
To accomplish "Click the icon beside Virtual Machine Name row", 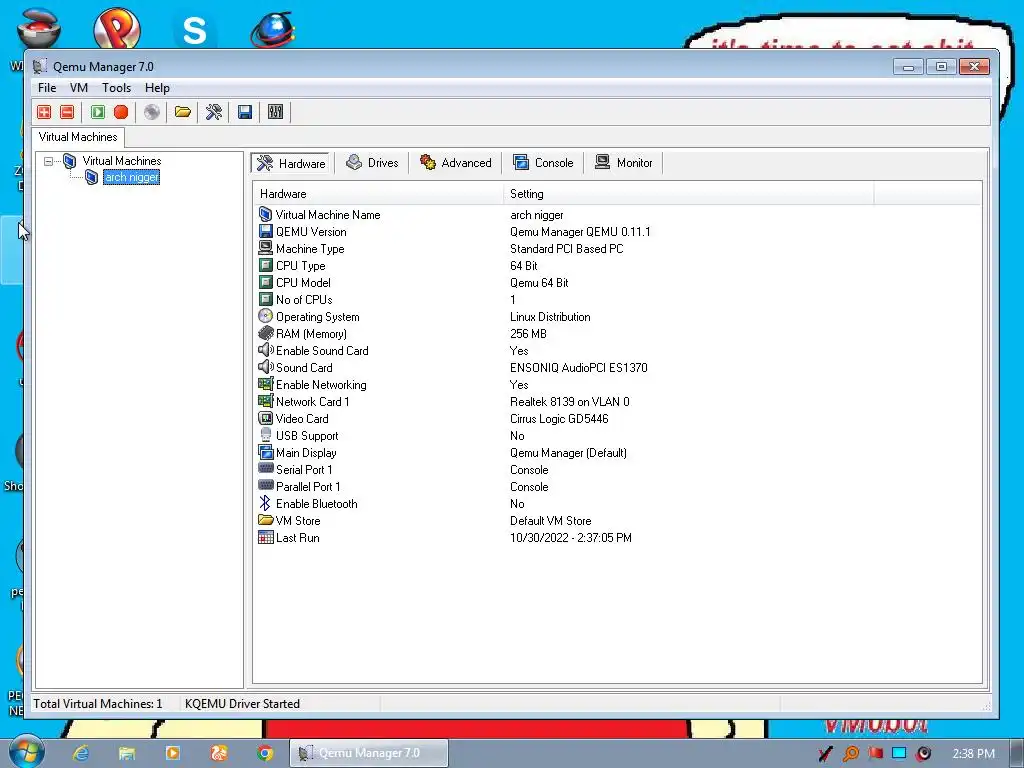I will point(265,214).
